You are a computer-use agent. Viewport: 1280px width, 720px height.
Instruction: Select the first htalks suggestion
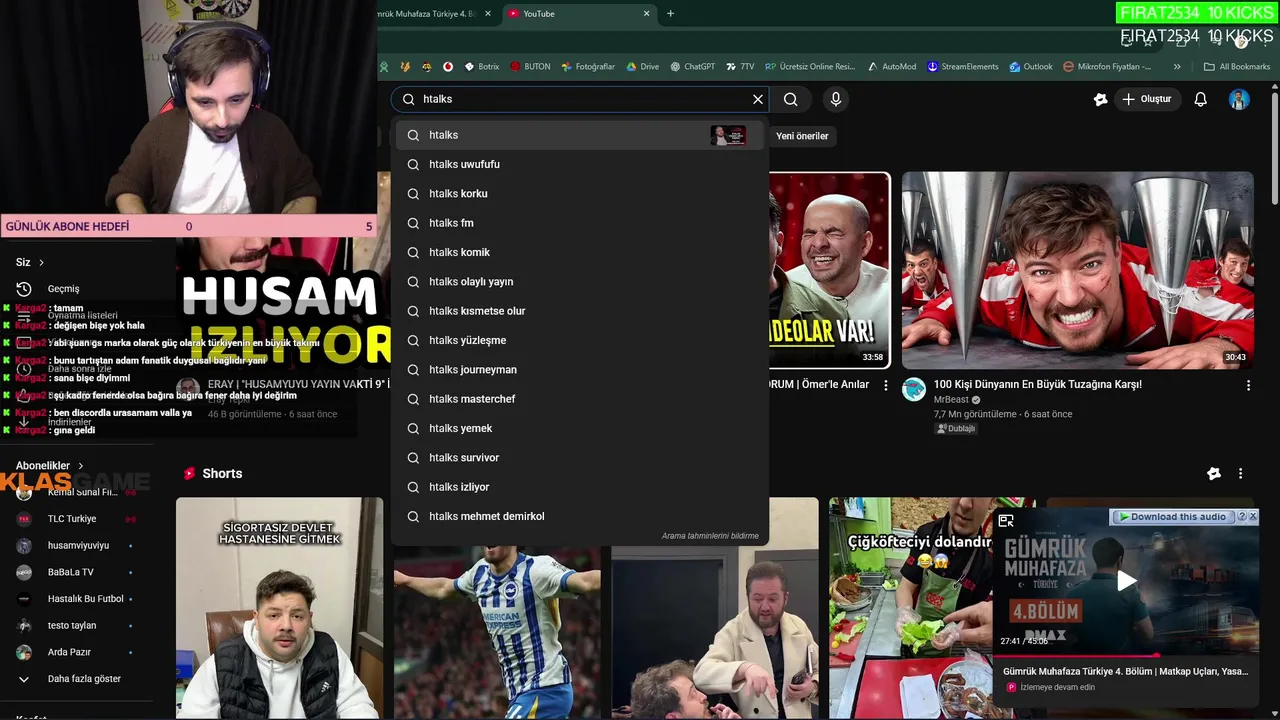[x=579, y=135]
